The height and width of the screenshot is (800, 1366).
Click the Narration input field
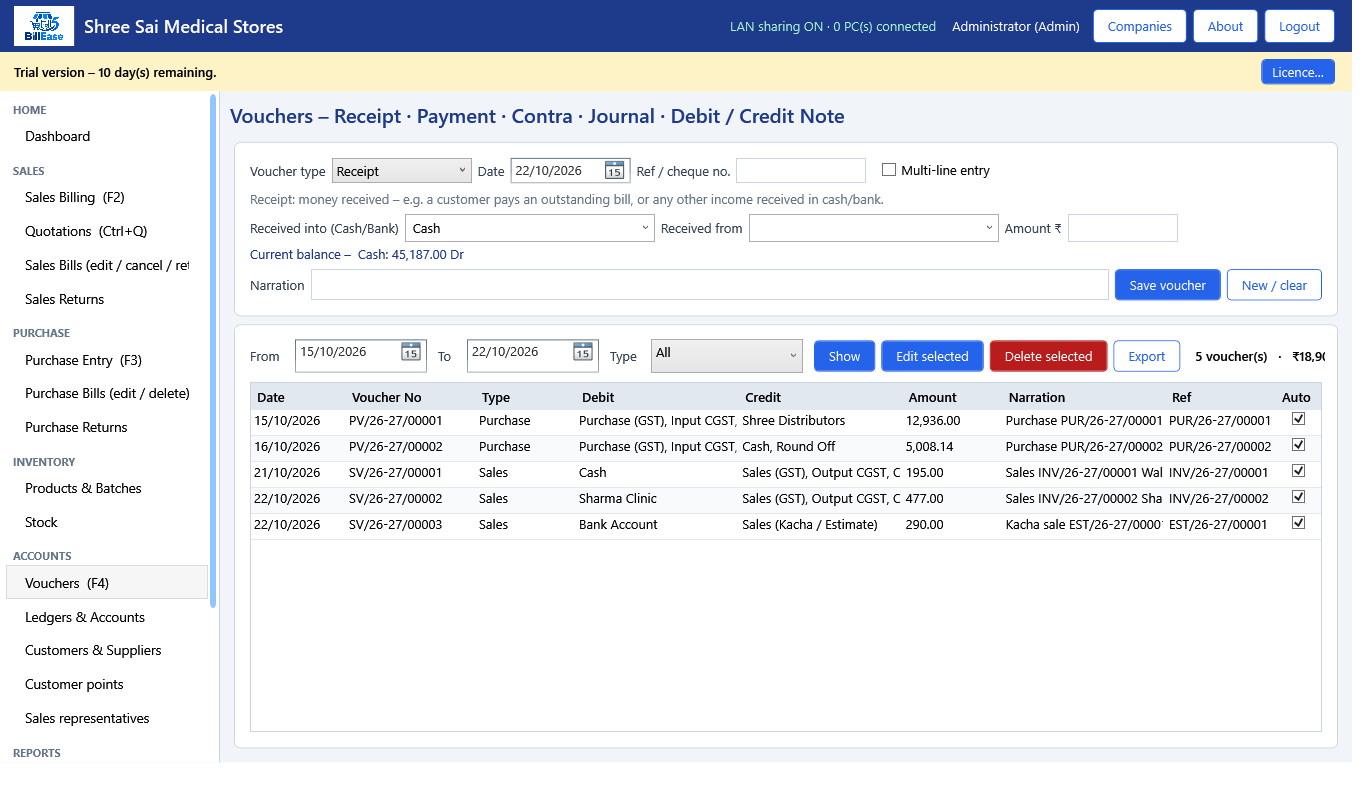710,285
